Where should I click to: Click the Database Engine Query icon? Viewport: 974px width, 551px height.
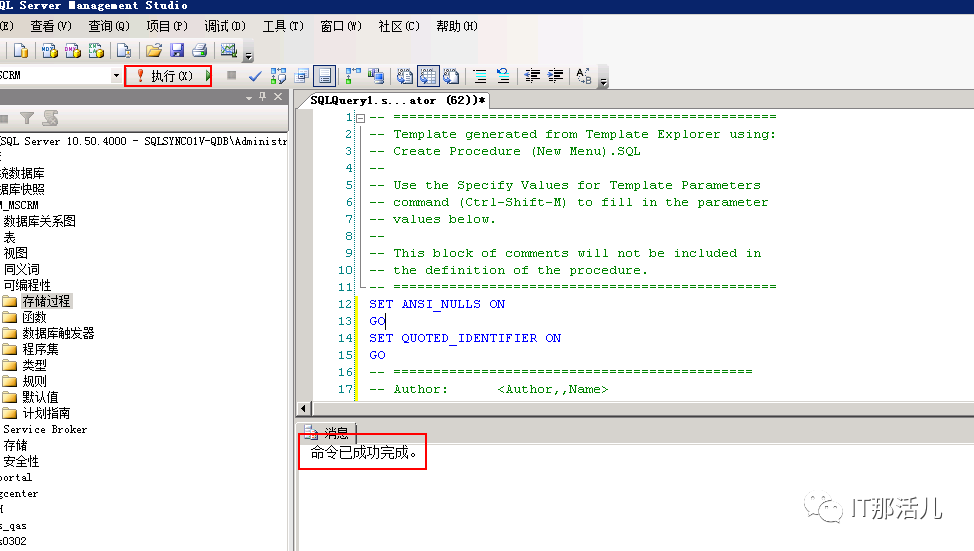coord(20,50)
